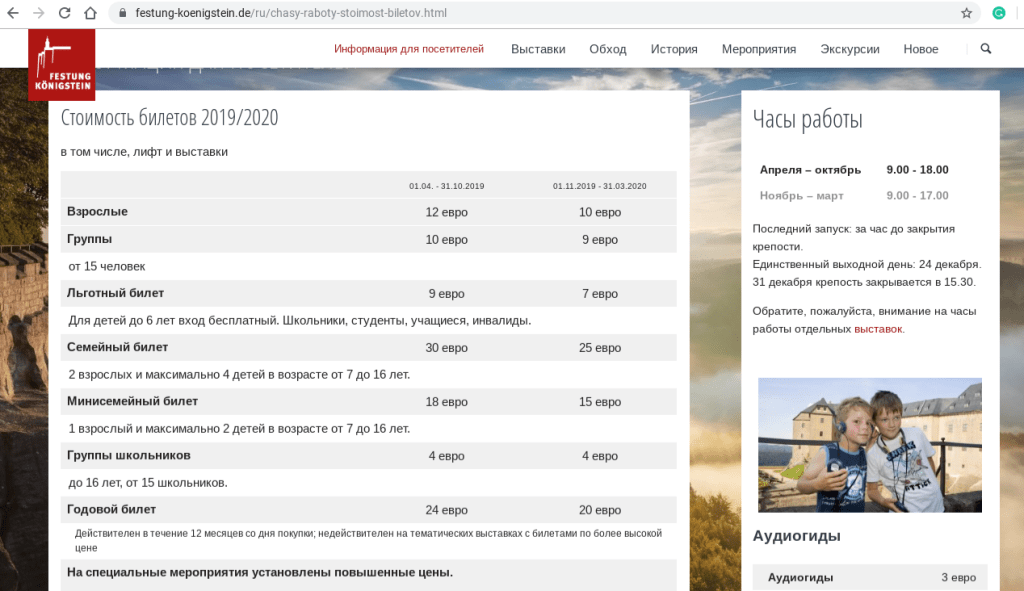Screen dimensions: 1024x591
Task: Click the browser forward arrow
Action: (x=39, y=13)
